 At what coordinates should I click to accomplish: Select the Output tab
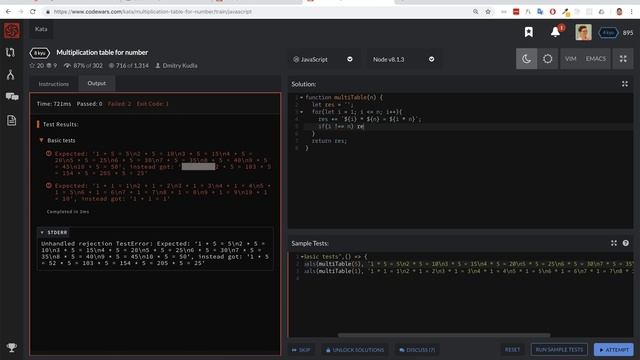tap(97, 83)
